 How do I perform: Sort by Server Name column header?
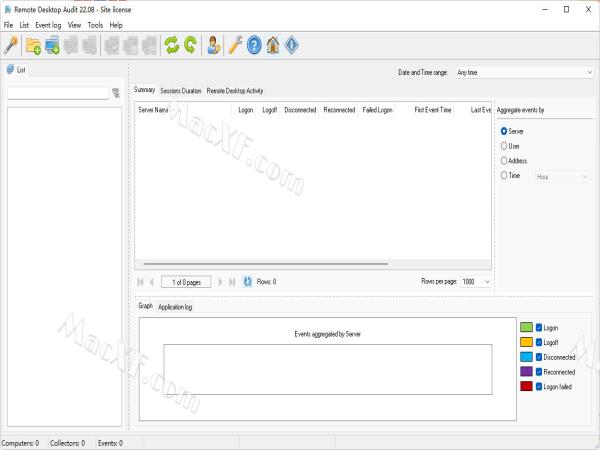(x=184, y=110)
